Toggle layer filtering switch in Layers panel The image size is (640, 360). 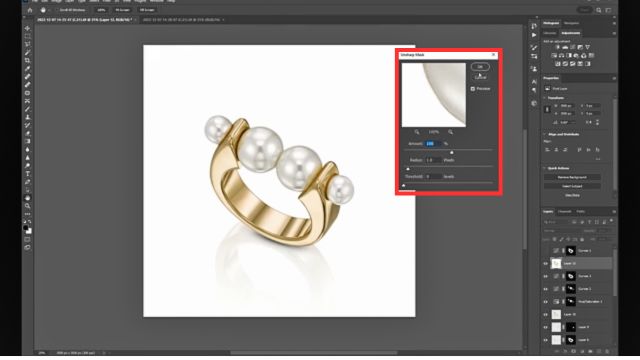(611, 221)
